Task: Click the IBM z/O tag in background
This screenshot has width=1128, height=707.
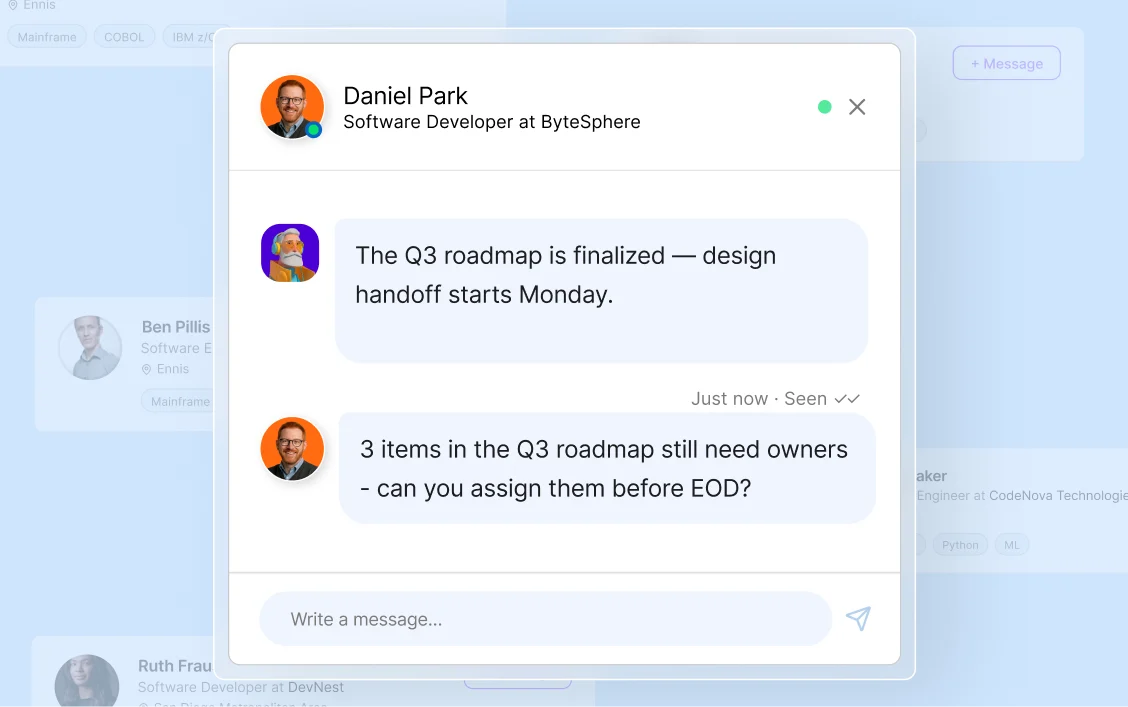Action: 189,37
